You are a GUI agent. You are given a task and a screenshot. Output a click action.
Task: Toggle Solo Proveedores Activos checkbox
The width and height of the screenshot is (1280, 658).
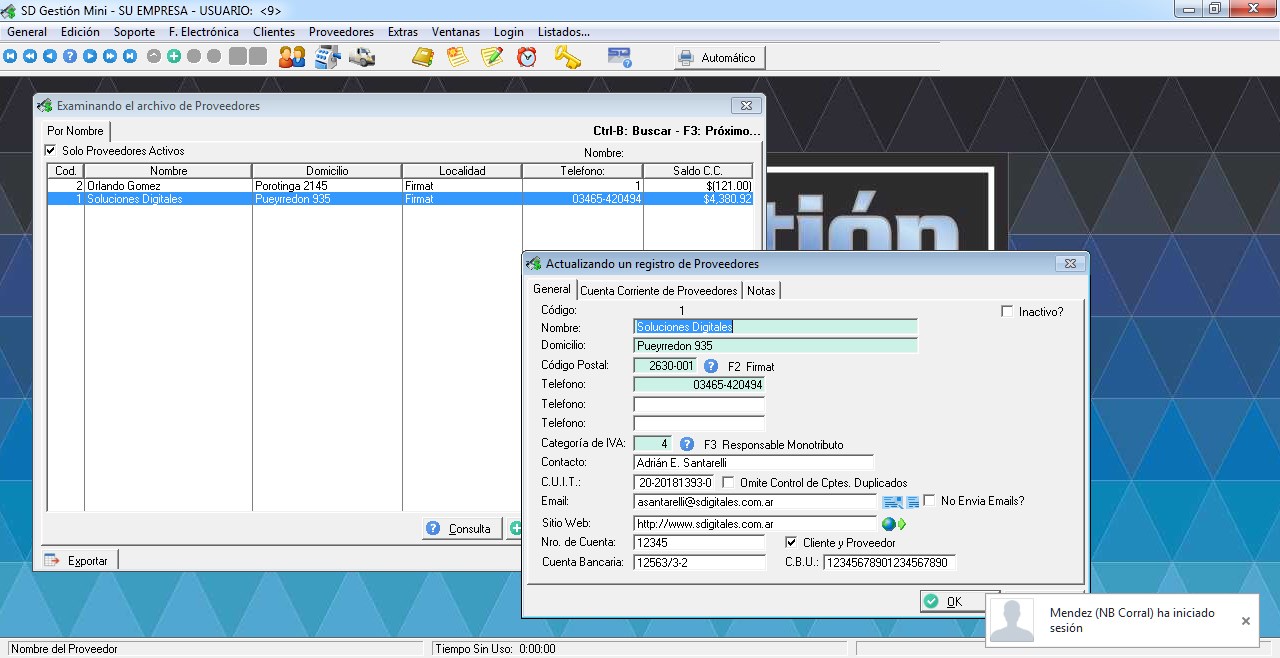pyautogui.click(x=51, y=151)
